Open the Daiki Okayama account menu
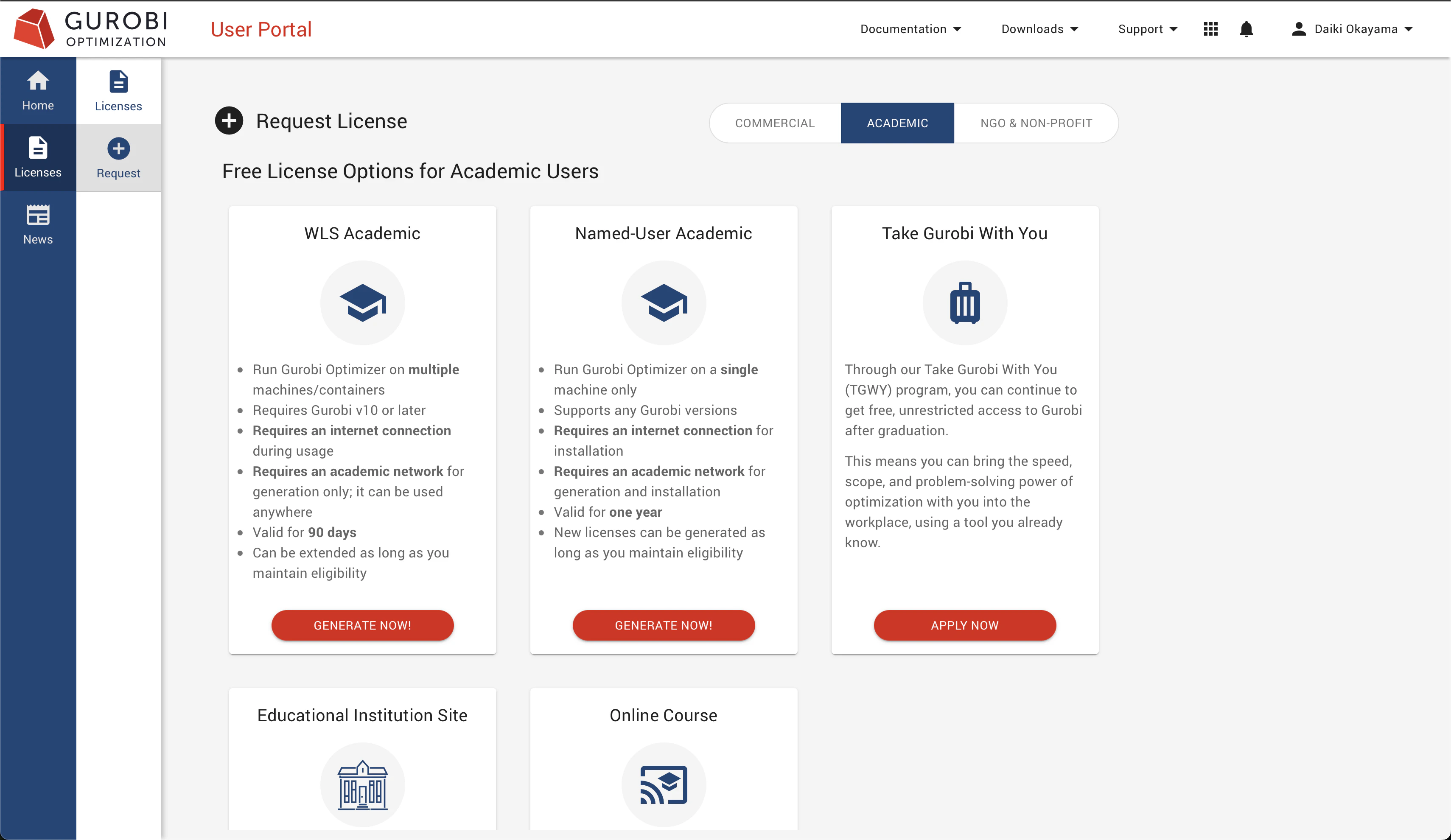Viewport: 1451px width, 840px height. pyautogui.click(x=1352, y=29)
